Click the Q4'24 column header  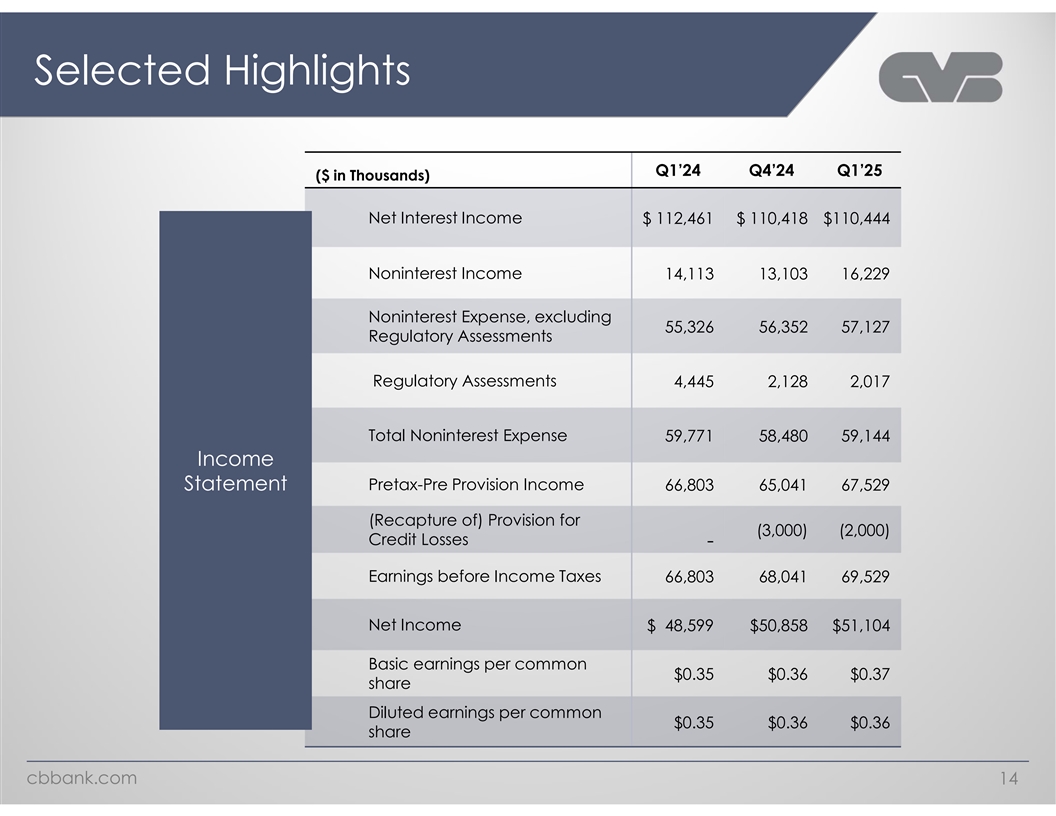[771, 170]
